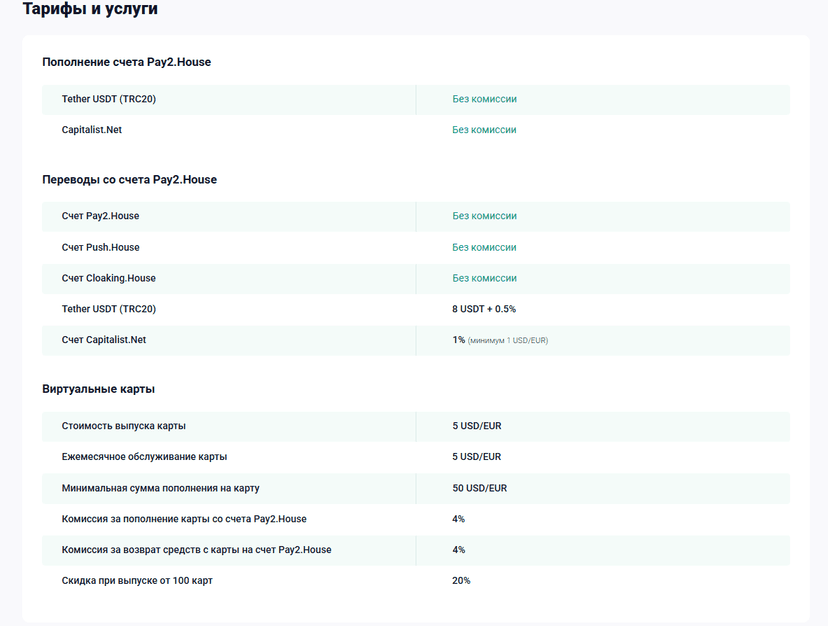Select the '8 USDT + 0.5%' fee value
The image size is (828, 626).
[x=484, y=309]
